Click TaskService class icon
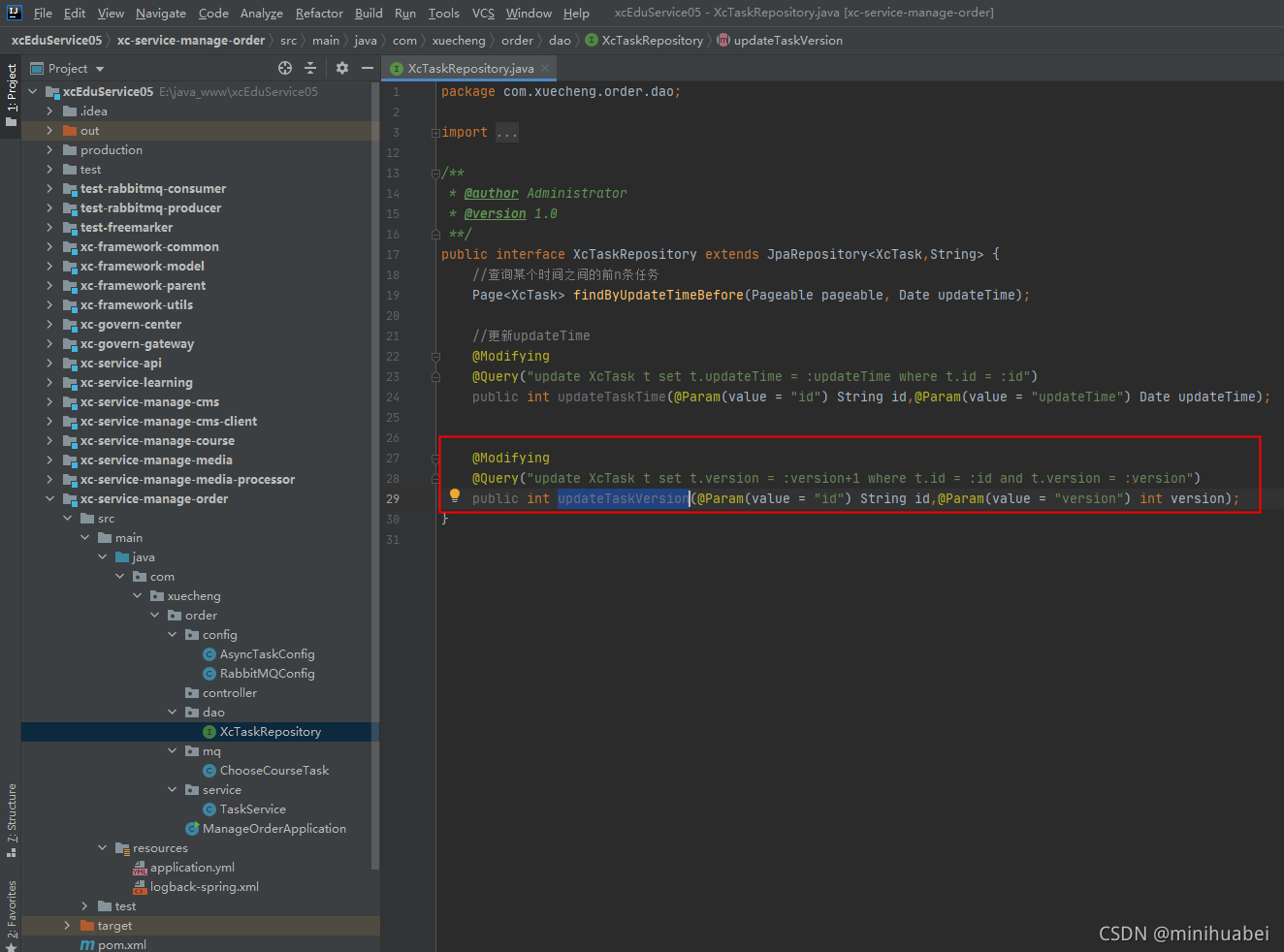The image size is (1284, 952). 209,809
